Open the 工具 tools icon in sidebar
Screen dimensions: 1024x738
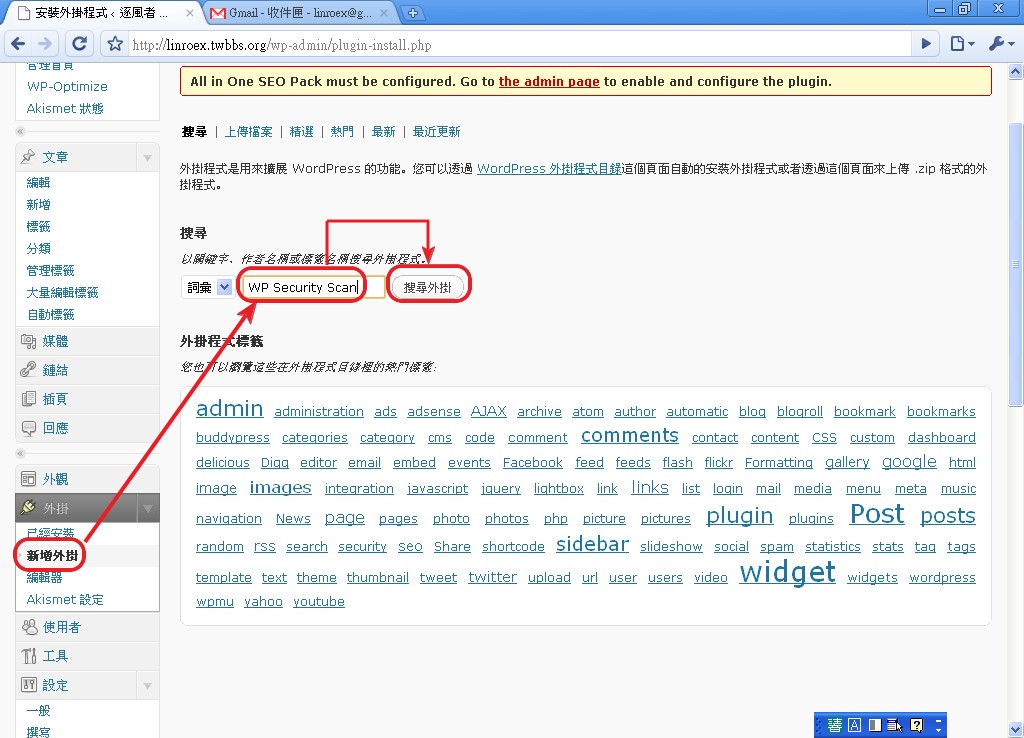click(x=29, y=656)
